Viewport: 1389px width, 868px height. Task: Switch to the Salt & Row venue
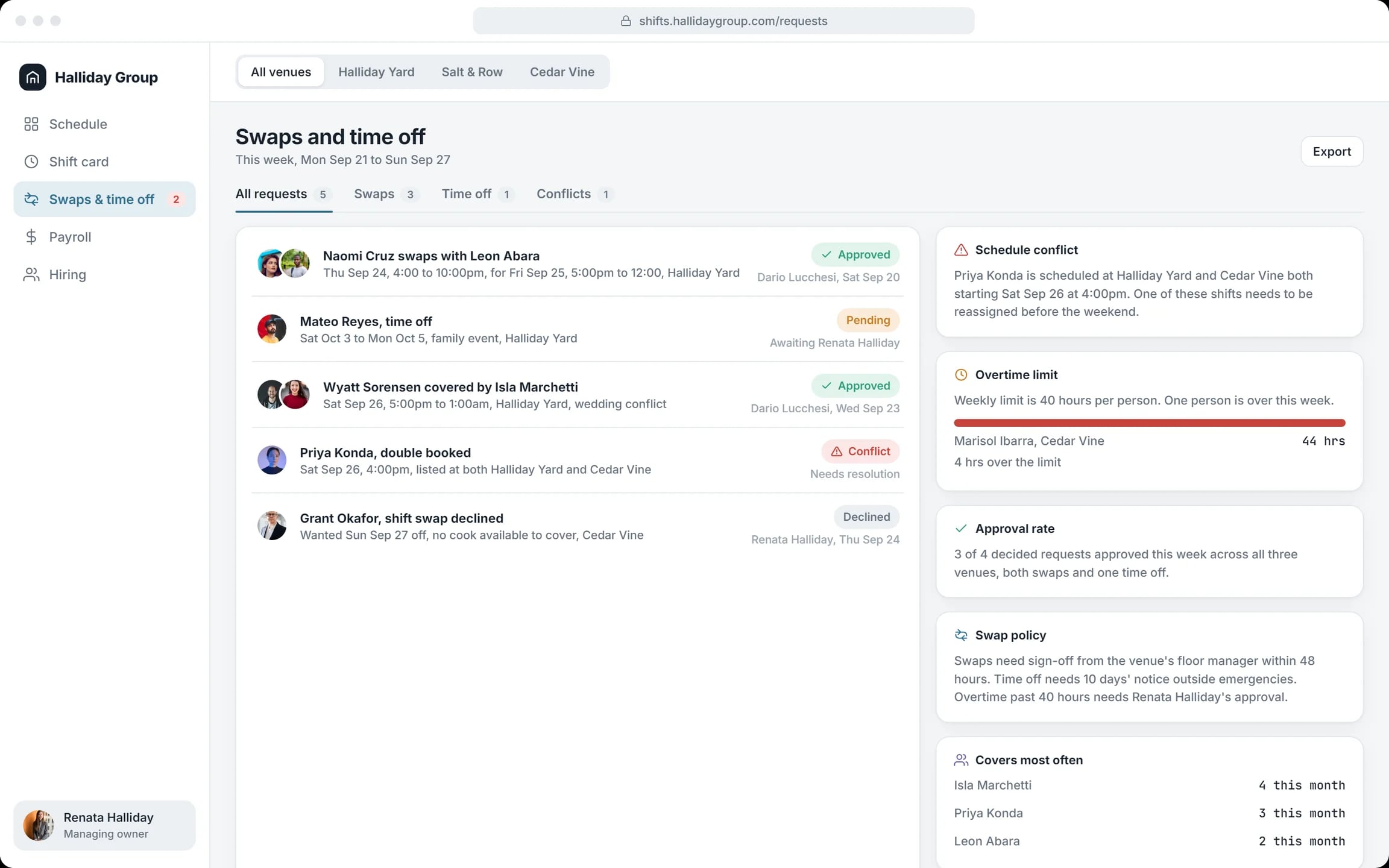point(472,72)
